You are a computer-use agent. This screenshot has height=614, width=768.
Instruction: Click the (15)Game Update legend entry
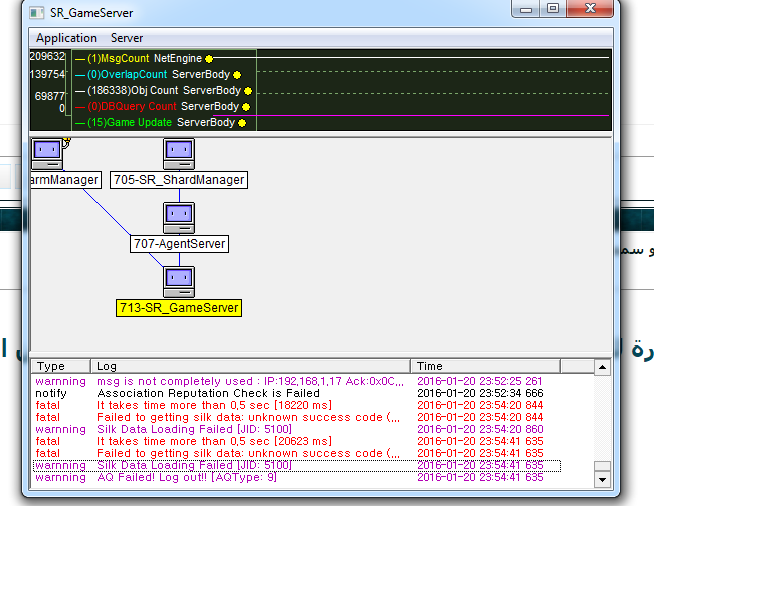(x=129, y=122)
